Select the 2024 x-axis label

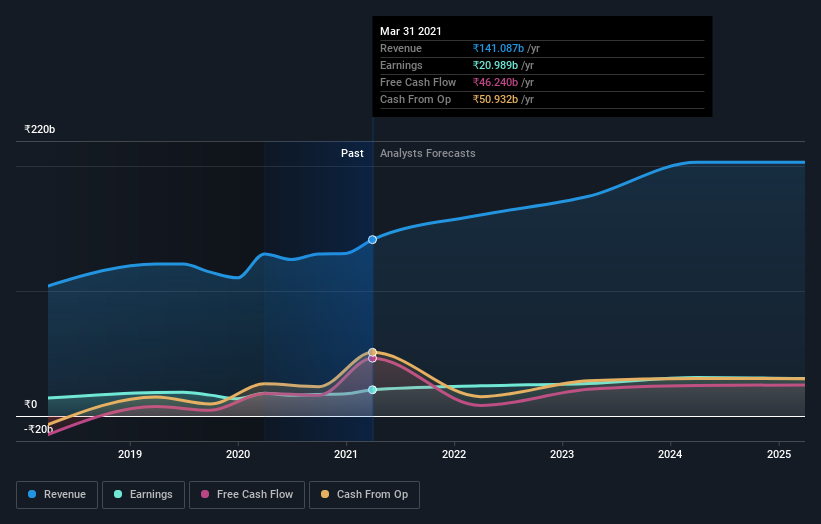[670, 454]
